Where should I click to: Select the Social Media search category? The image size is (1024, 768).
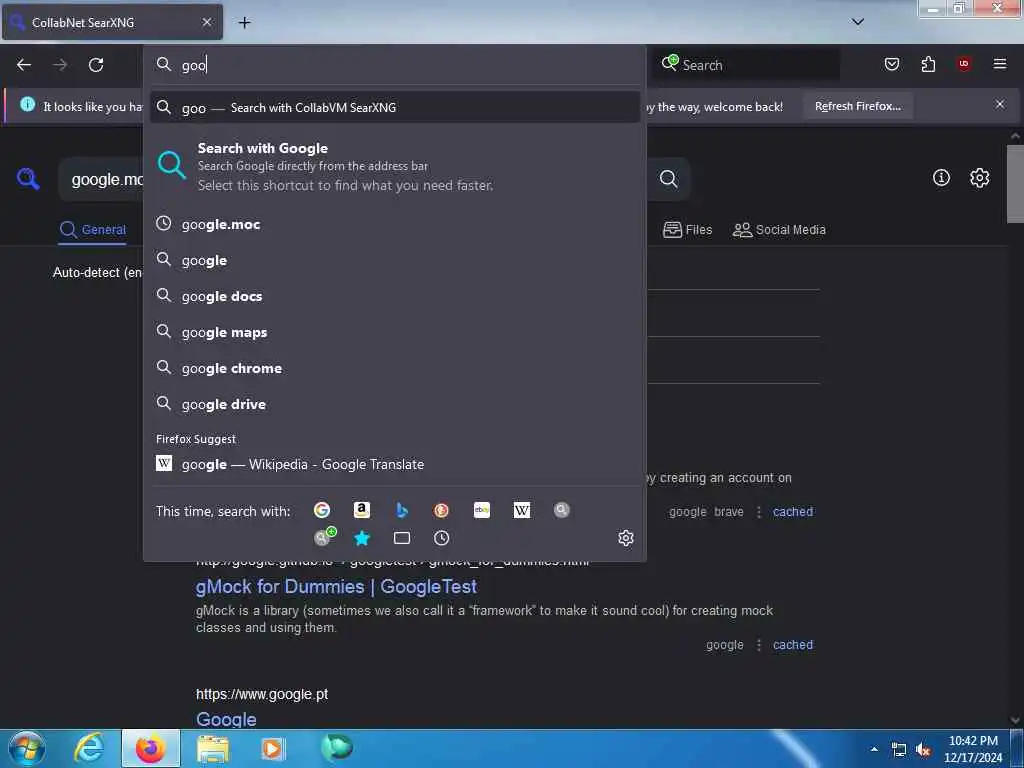click(779, 230)
